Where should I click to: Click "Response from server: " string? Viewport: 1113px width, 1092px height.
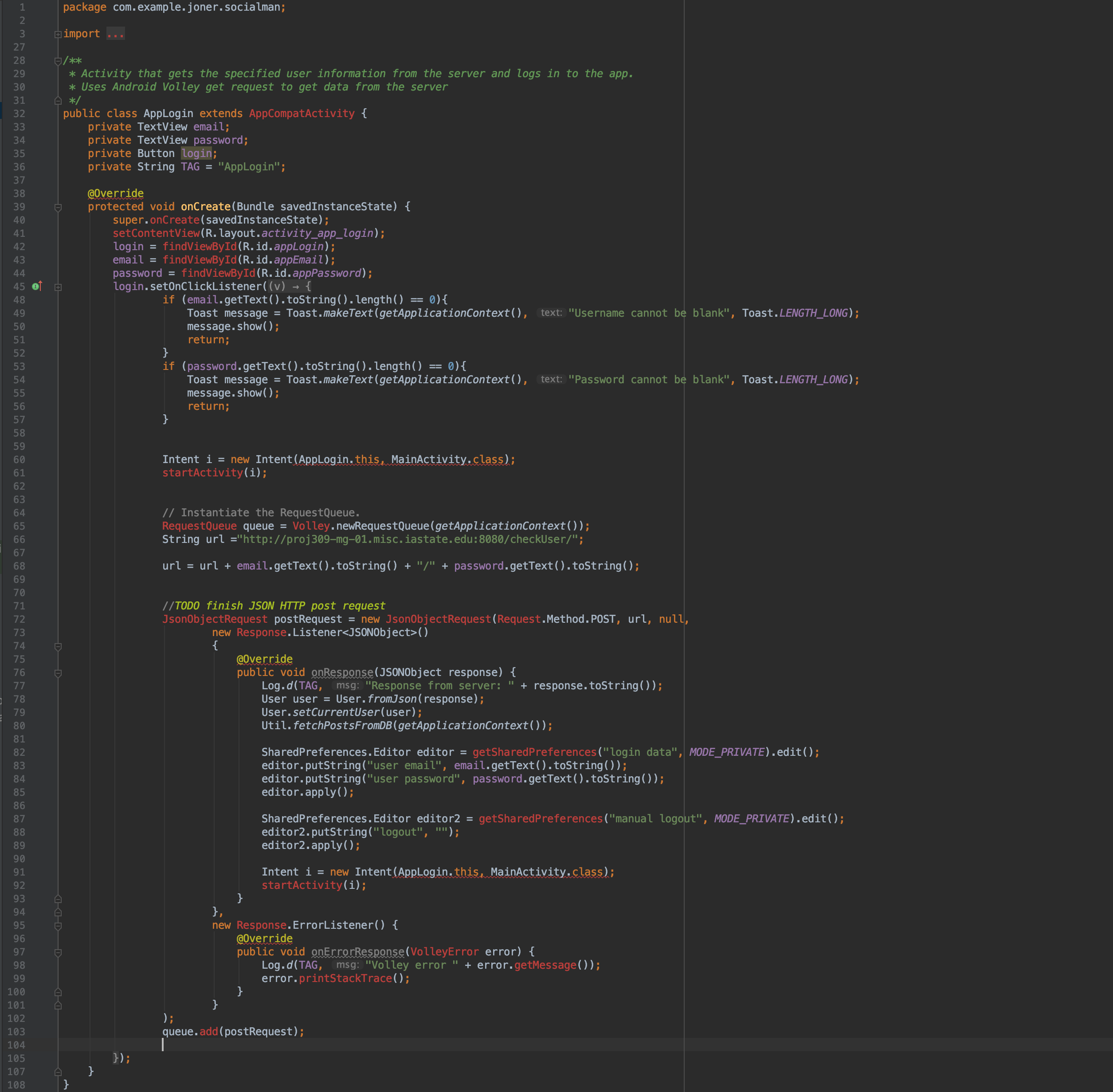[x=439, y=686]
